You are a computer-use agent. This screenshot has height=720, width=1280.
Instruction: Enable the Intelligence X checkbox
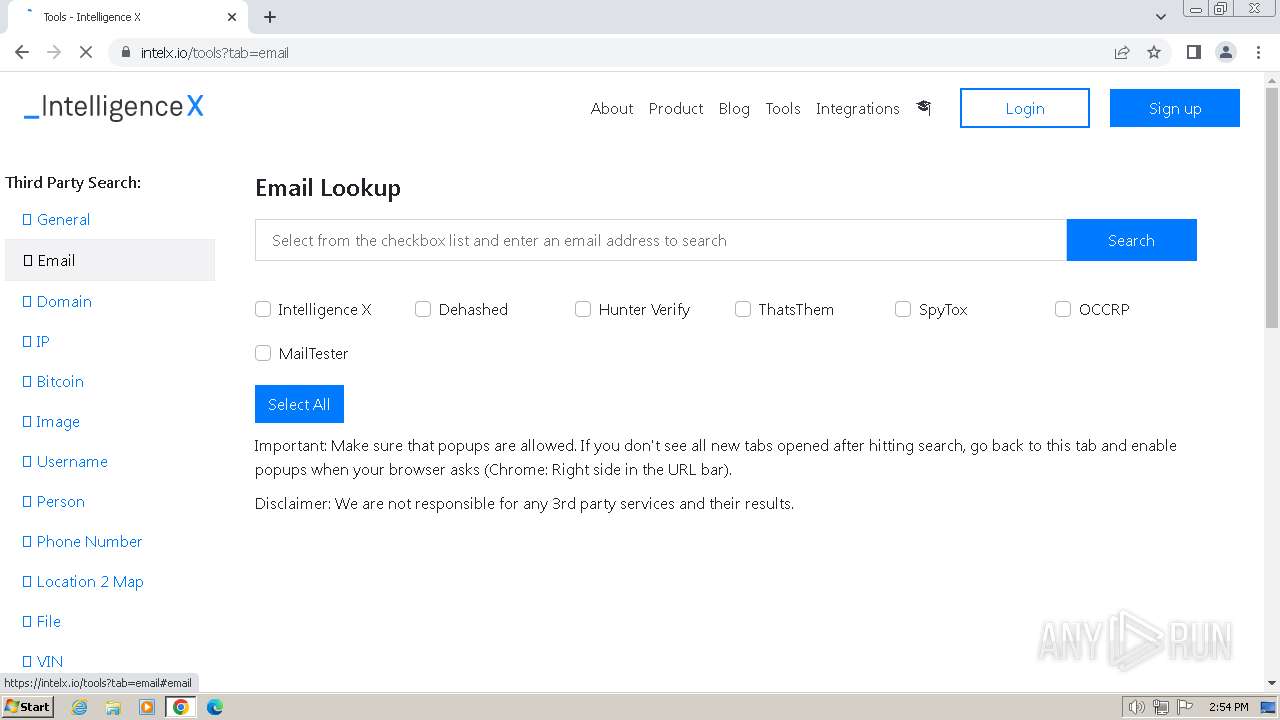263,309
